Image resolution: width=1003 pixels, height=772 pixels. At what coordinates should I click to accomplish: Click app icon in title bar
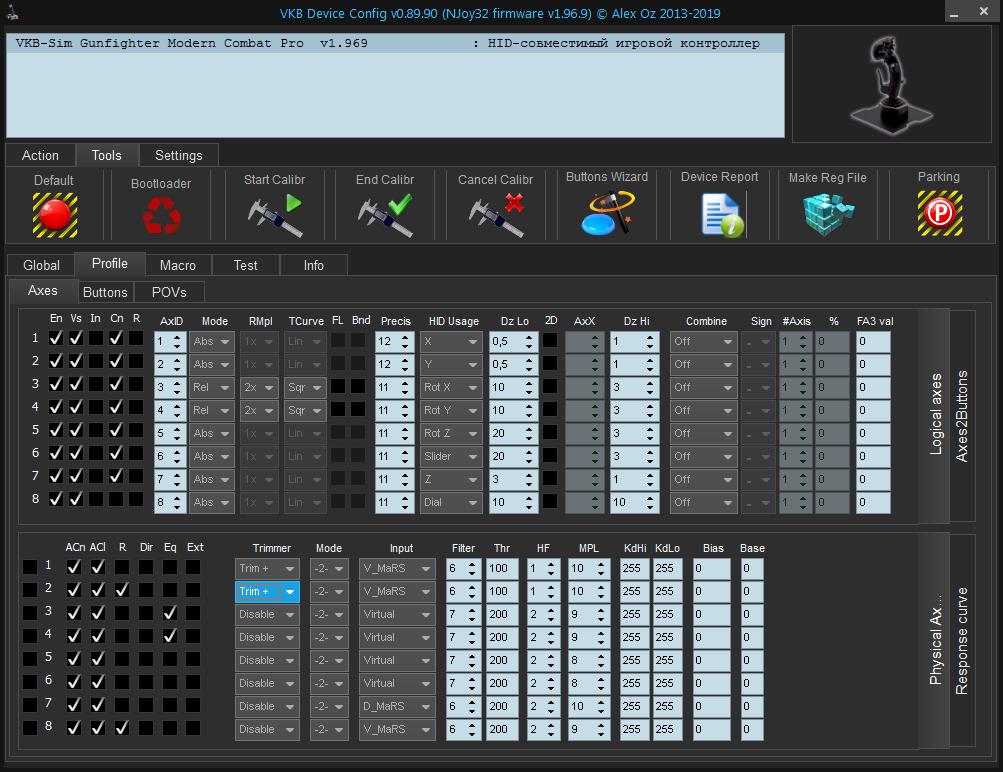click(x=12, y=12)
